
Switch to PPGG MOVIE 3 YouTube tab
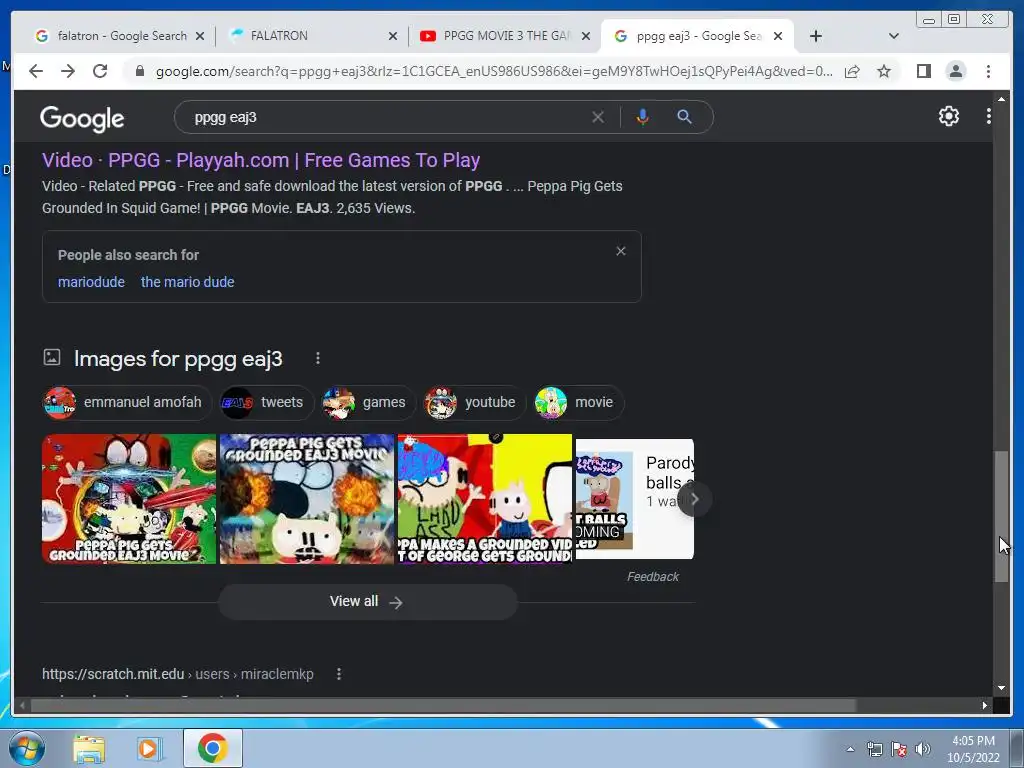[x=507, y=36]
